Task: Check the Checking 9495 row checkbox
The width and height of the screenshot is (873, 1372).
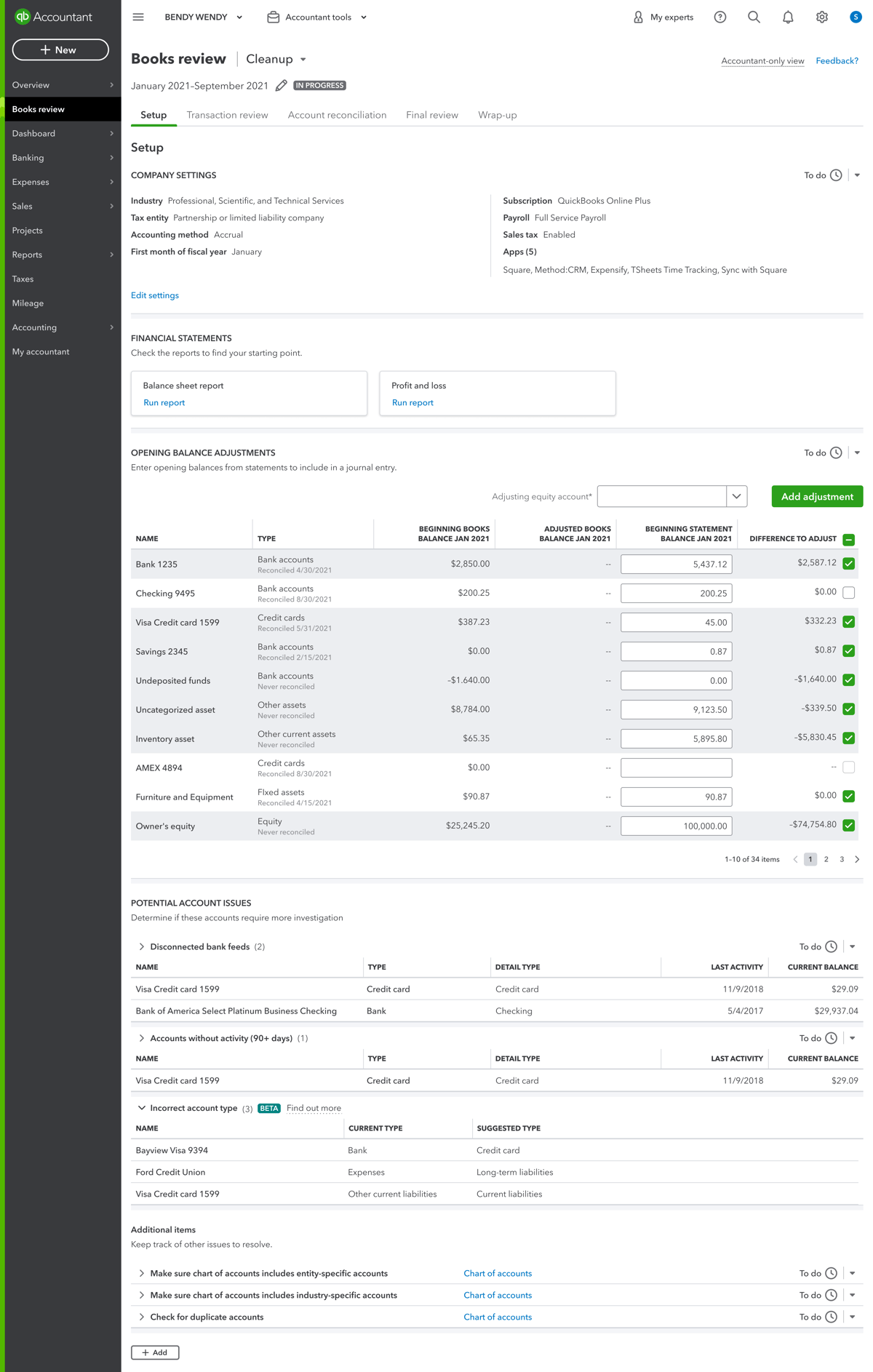Action: (849, 593)
